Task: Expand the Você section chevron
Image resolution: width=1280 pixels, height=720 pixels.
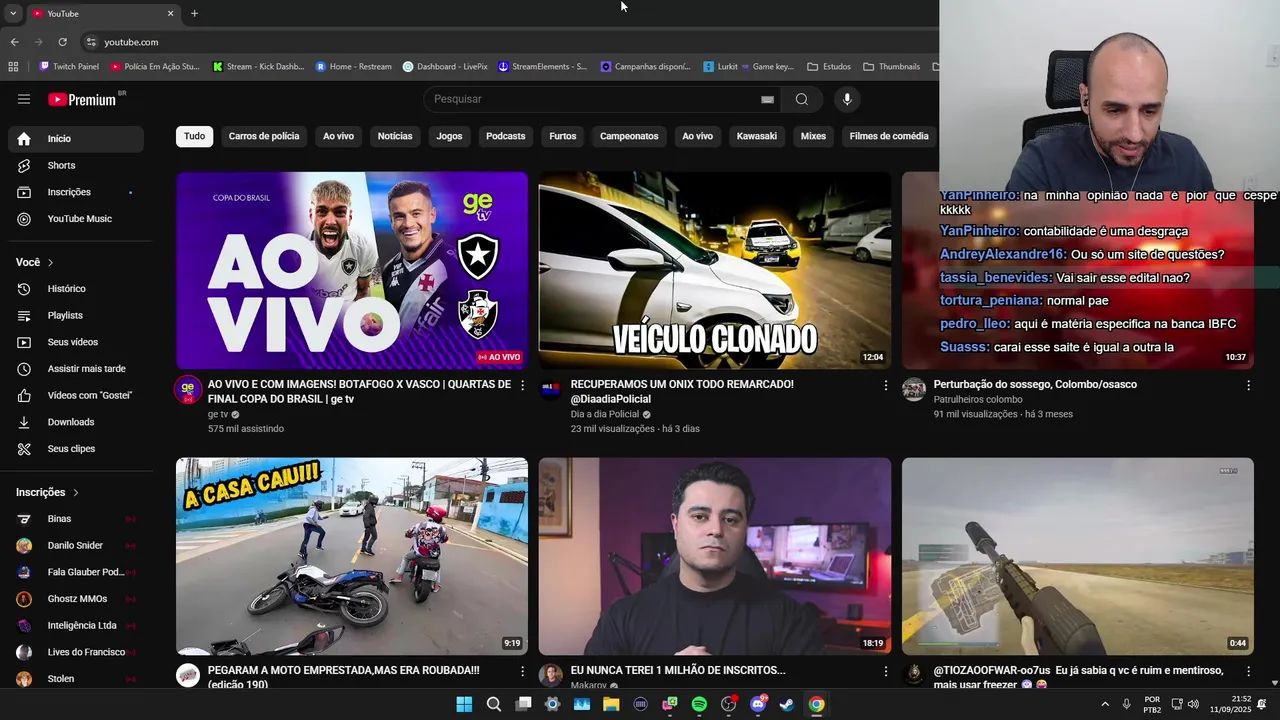Action: (50, 262)
